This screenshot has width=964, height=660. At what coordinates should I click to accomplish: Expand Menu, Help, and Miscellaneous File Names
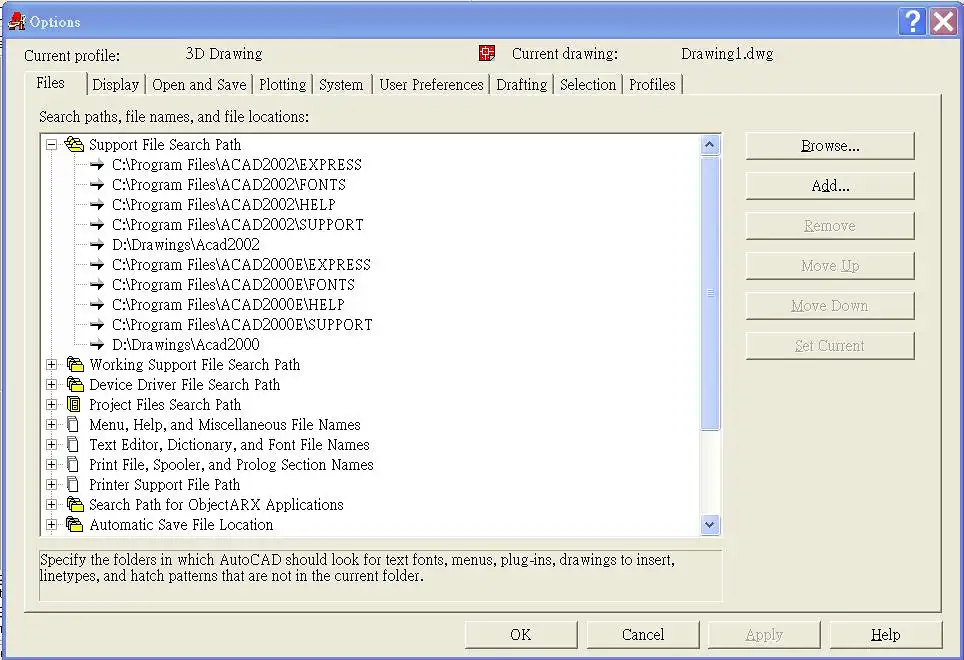pyautogui.click(x=52, y=425)
